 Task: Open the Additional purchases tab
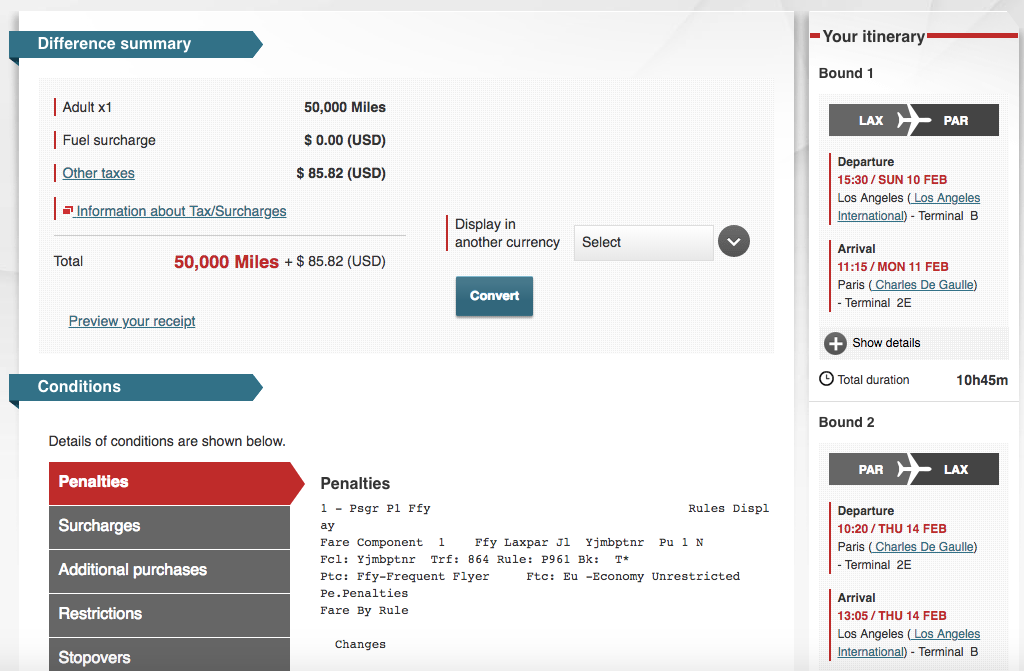tap(169, 570)
